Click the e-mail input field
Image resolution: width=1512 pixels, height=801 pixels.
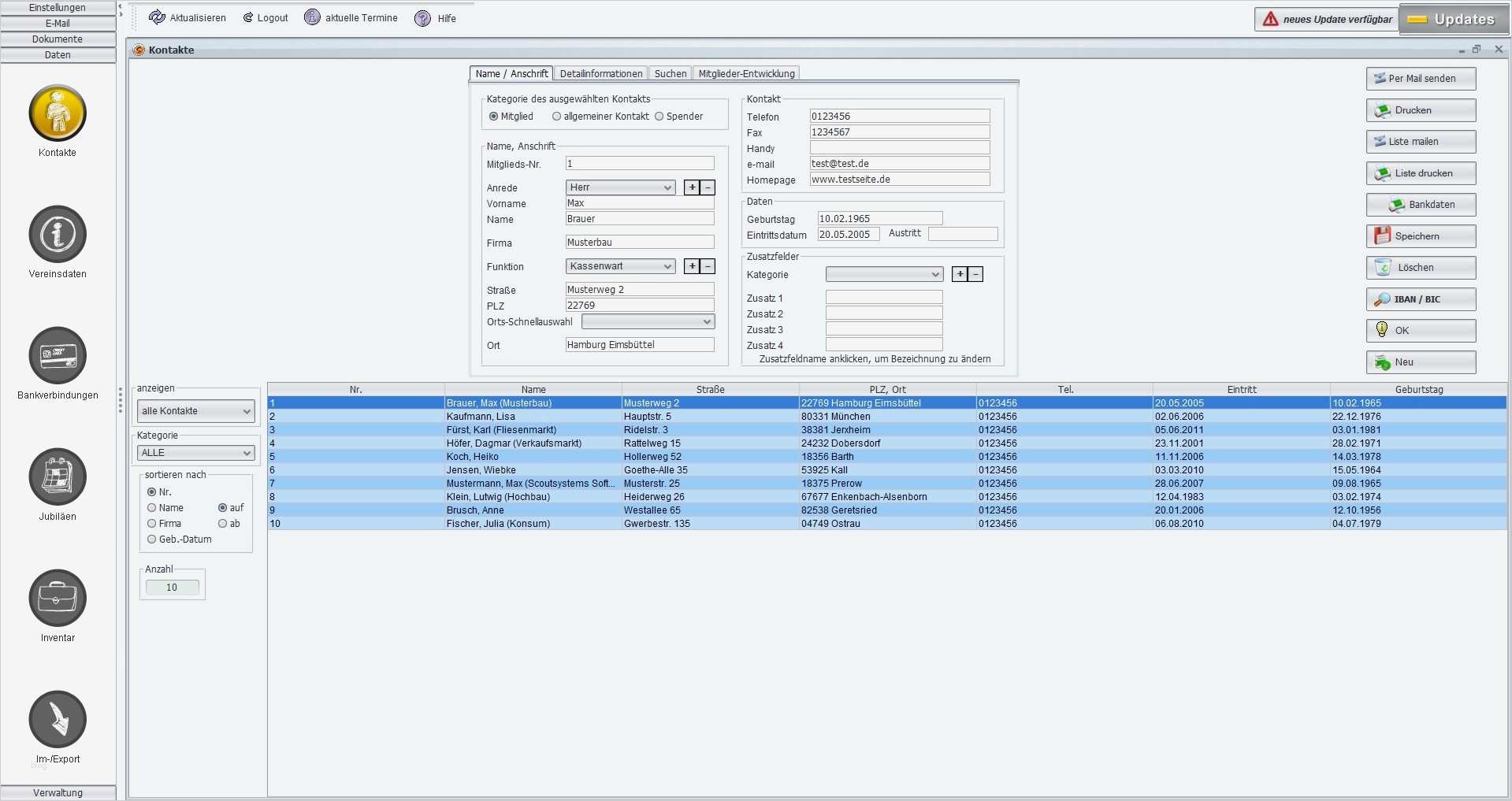pyautogui.click(x=900, y=164)
